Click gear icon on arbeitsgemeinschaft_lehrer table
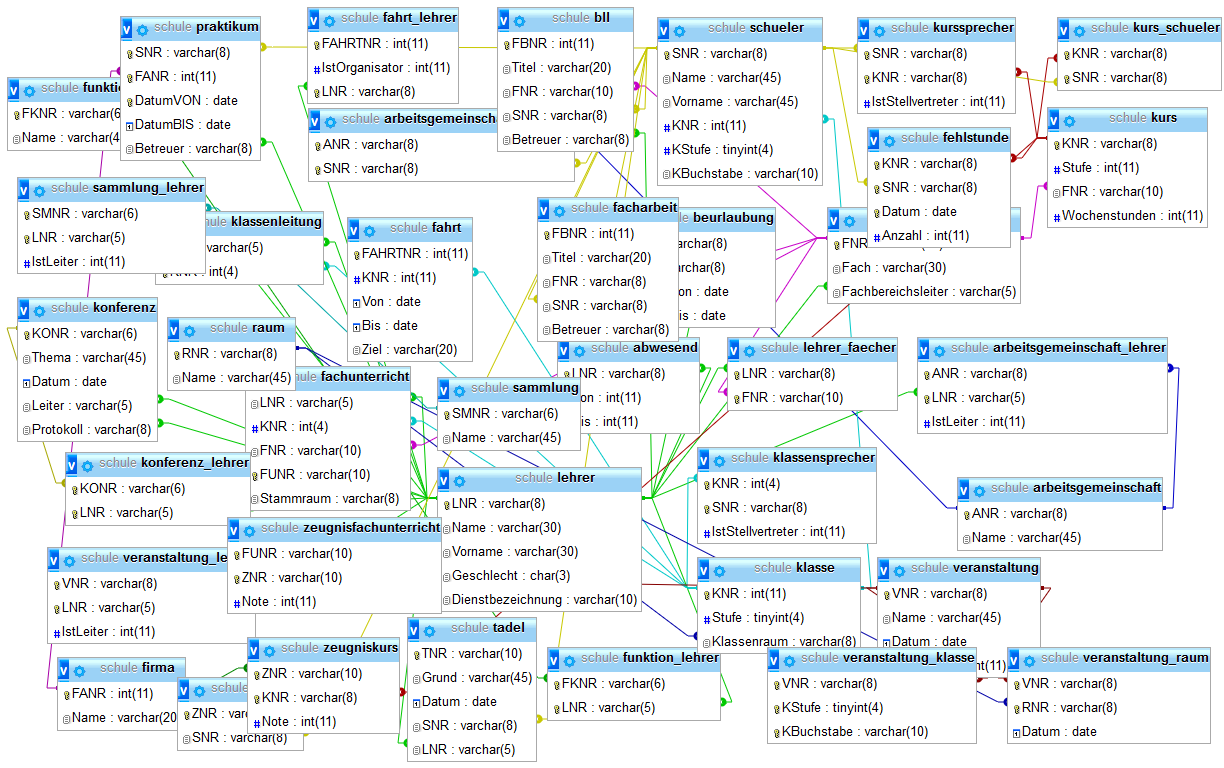The height and width of the screenshot is (768, 1224). (x=939, y=349)
